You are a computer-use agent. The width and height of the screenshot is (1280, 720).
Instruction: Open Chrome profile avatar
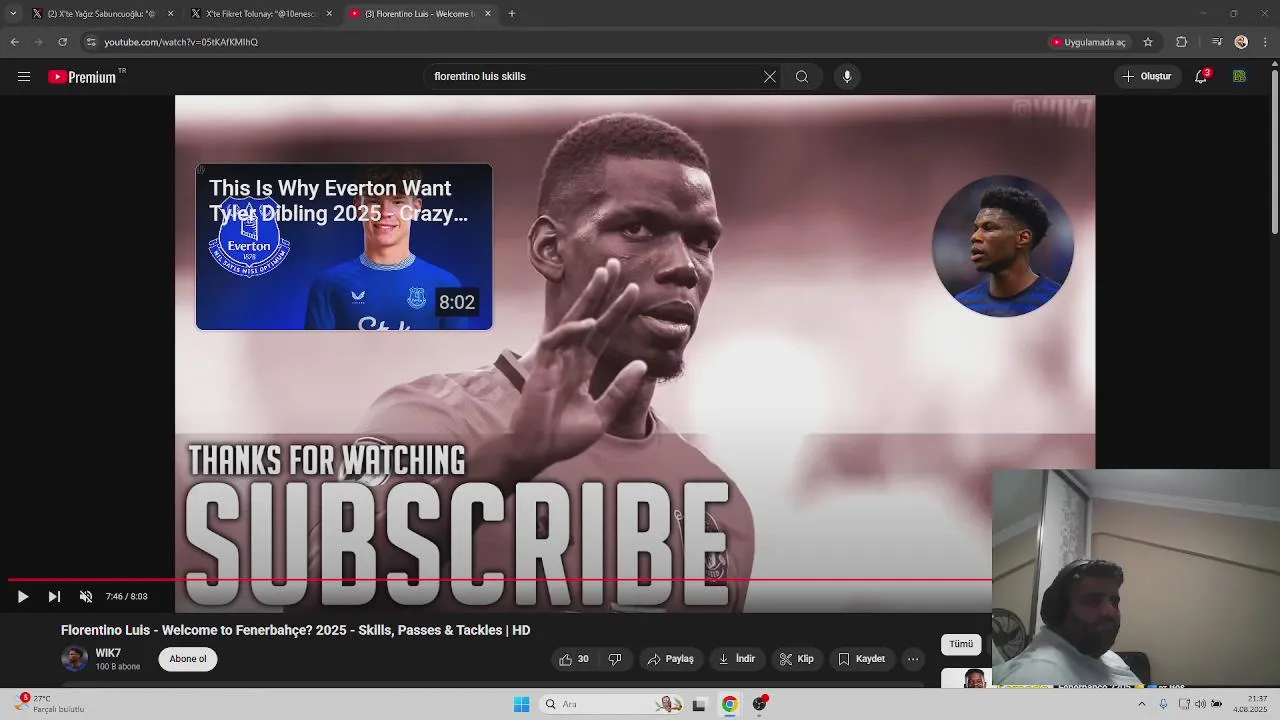[x=1241, y=42]
